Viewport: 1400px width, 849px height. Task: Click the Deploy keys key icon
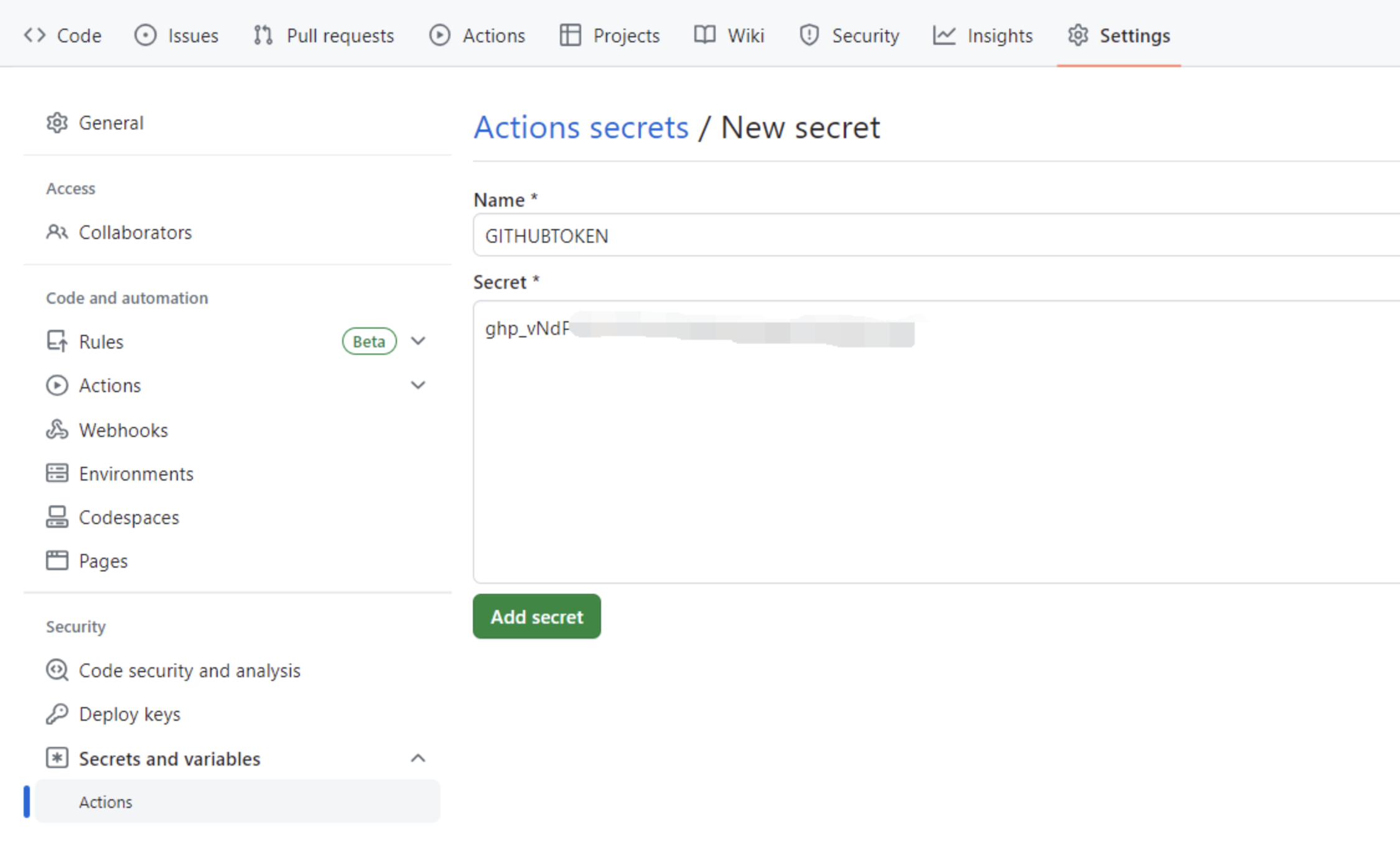click(57, 713)
